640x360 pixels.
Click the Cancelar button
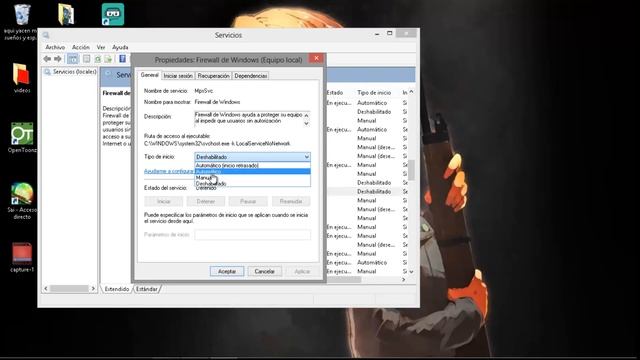click(x=264, y=271)
